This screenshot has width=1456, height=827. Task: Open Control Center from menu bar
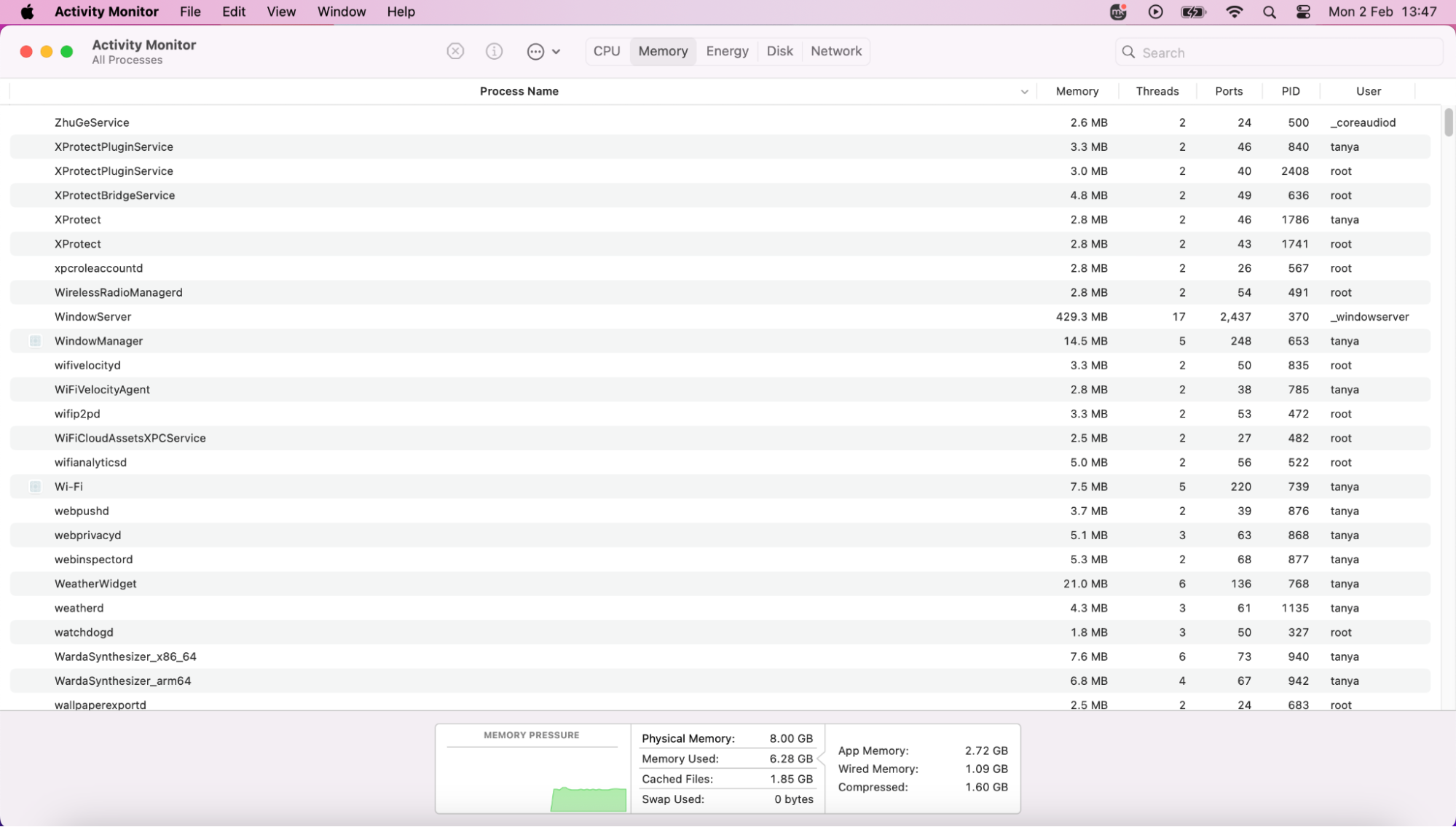(1303, 12)
